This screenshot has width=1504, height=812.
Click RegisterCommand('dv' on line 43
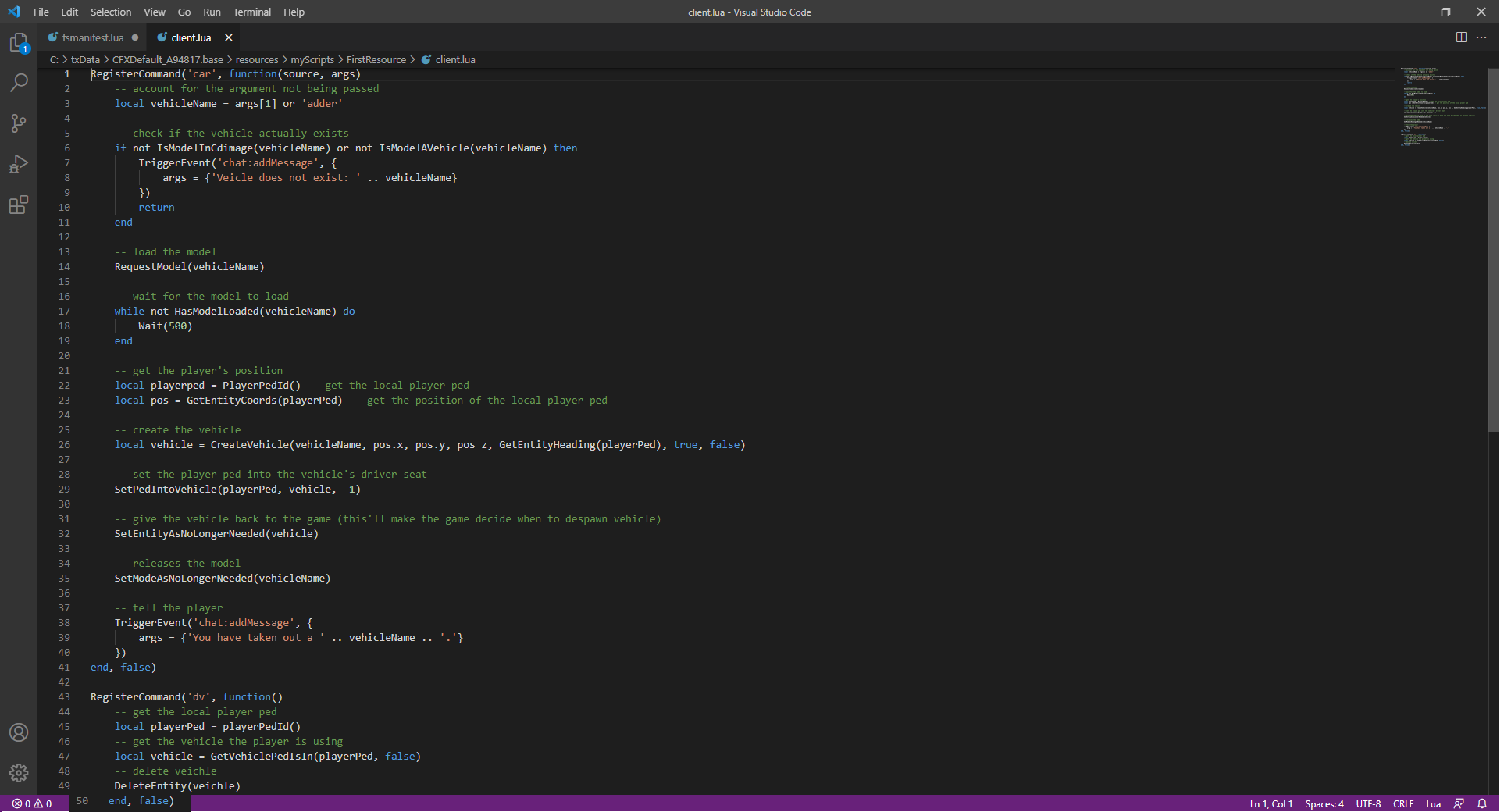(151, 696)
